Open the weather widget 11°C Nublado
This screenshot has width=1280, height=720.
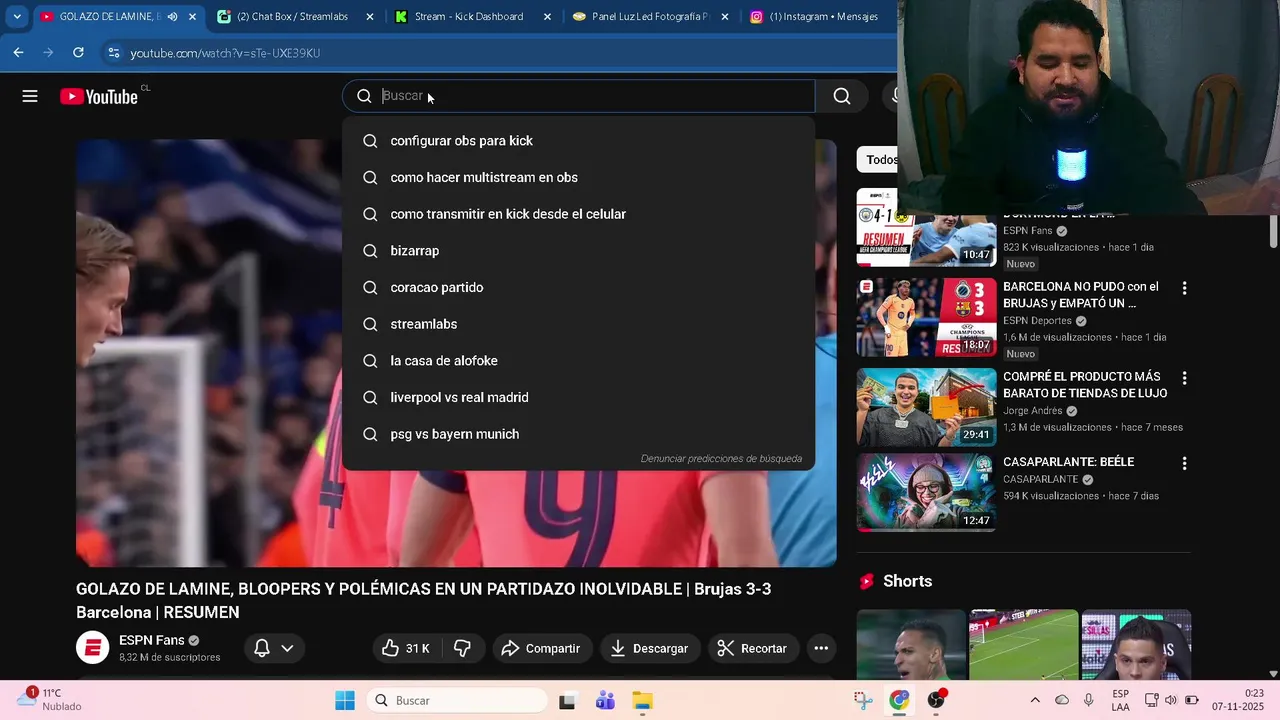[x=48, y=700]
